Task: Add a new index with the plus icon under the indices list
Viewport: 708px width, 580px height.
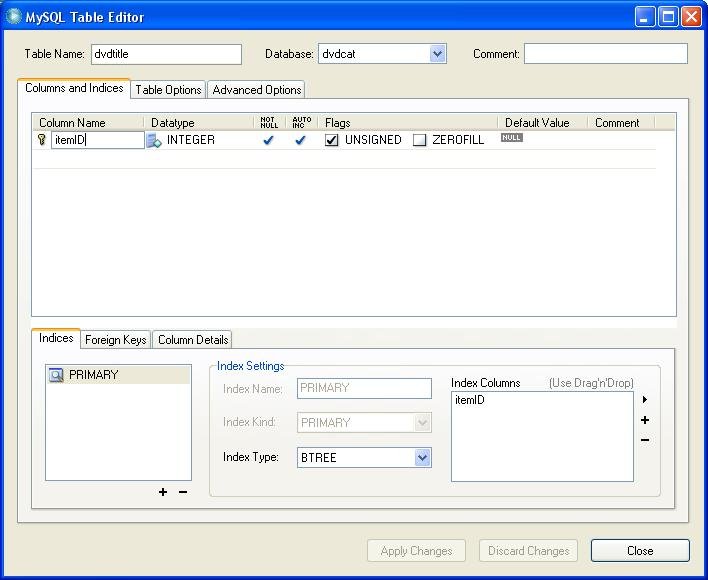Action: (163, 492)
